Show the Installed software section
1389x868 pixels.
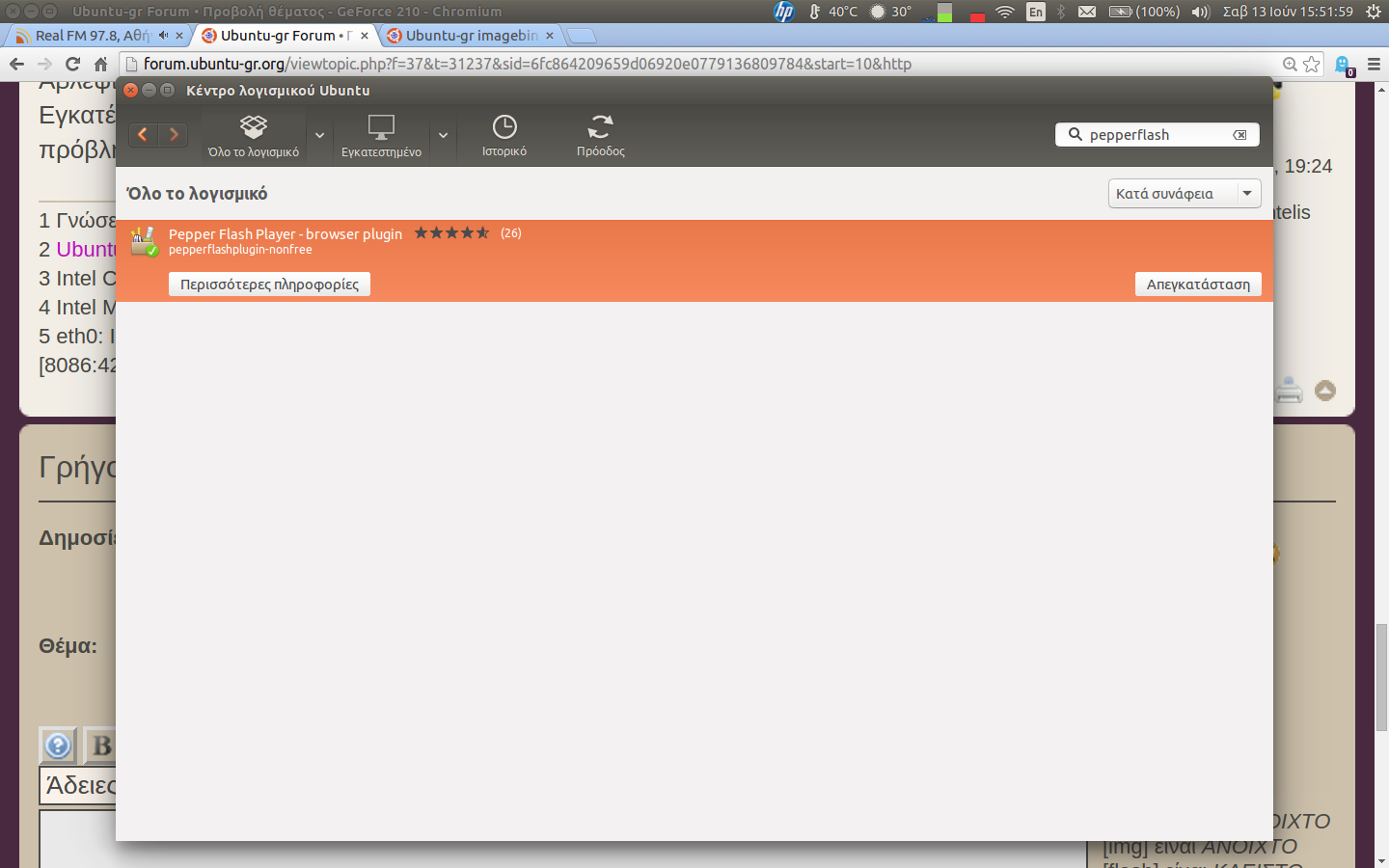[381, 136]
